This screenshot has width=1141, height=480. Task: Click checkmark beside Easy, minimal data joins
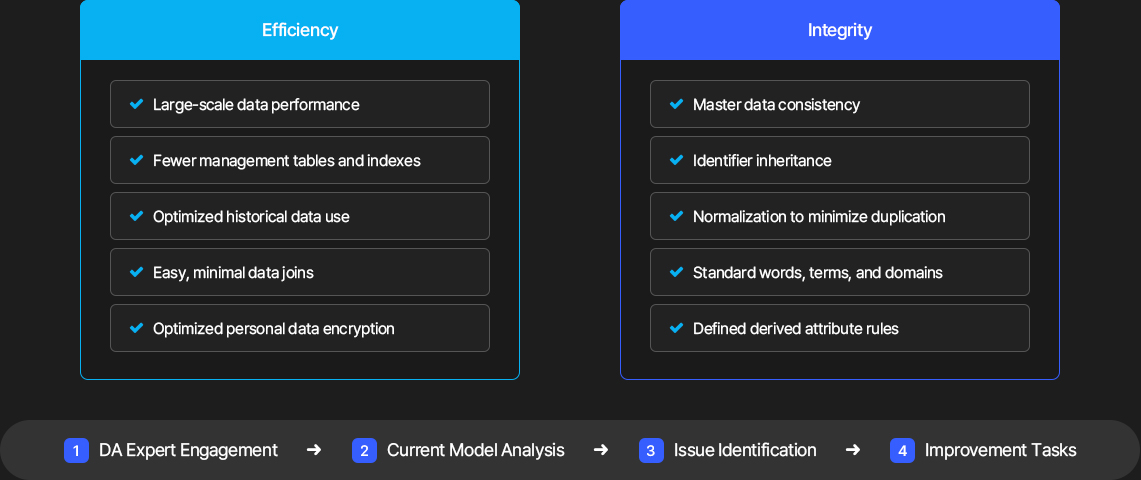coord(136,272)
